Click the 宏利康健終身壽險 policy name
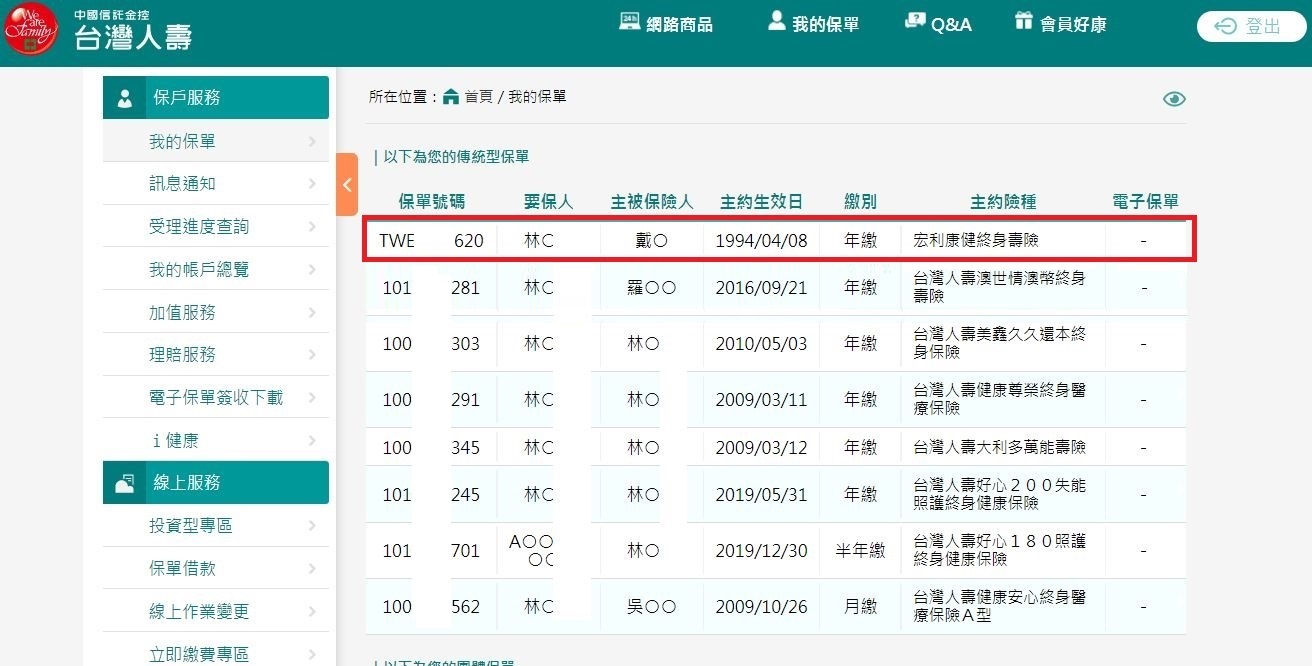Viewport: 1312px width, 666px height. tap(976, 241)
